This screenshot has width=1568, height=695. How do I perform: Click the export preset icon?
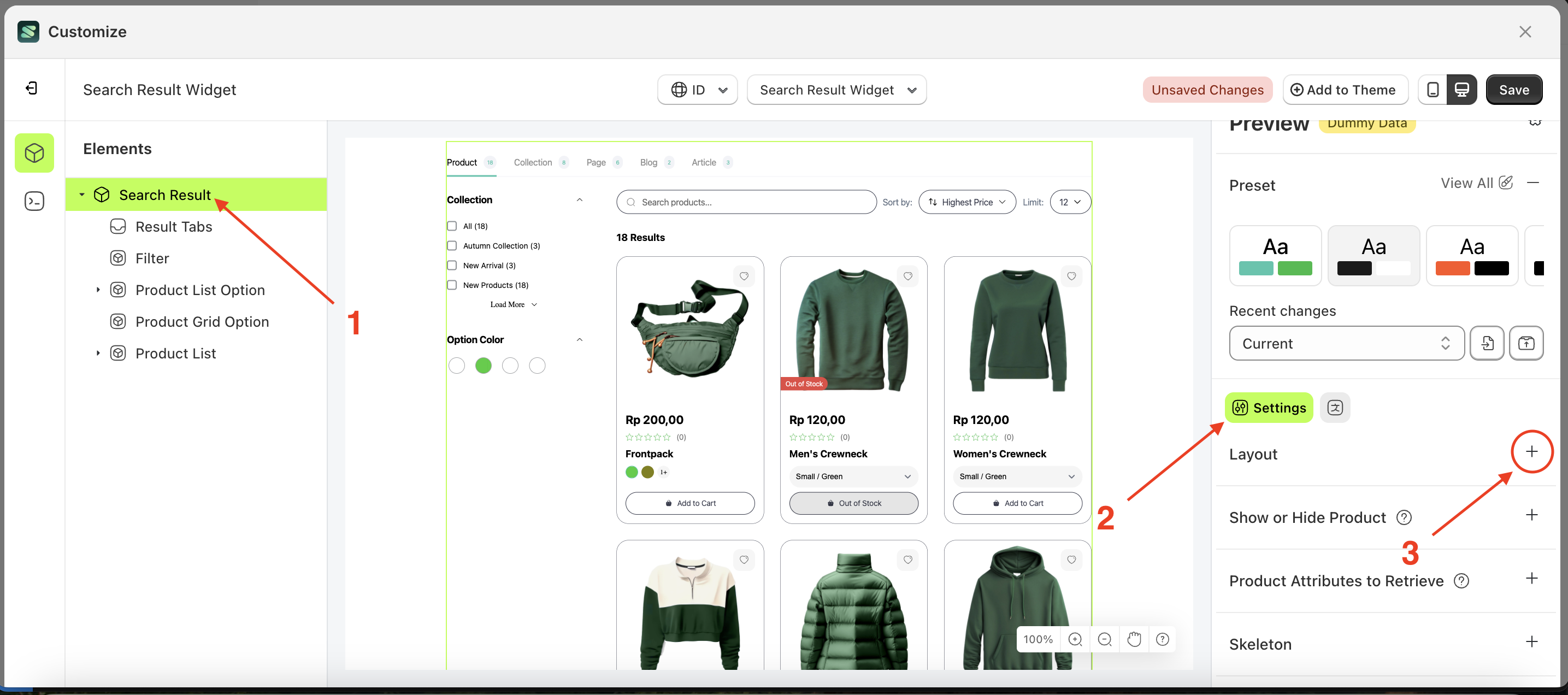pos(1525,343)
